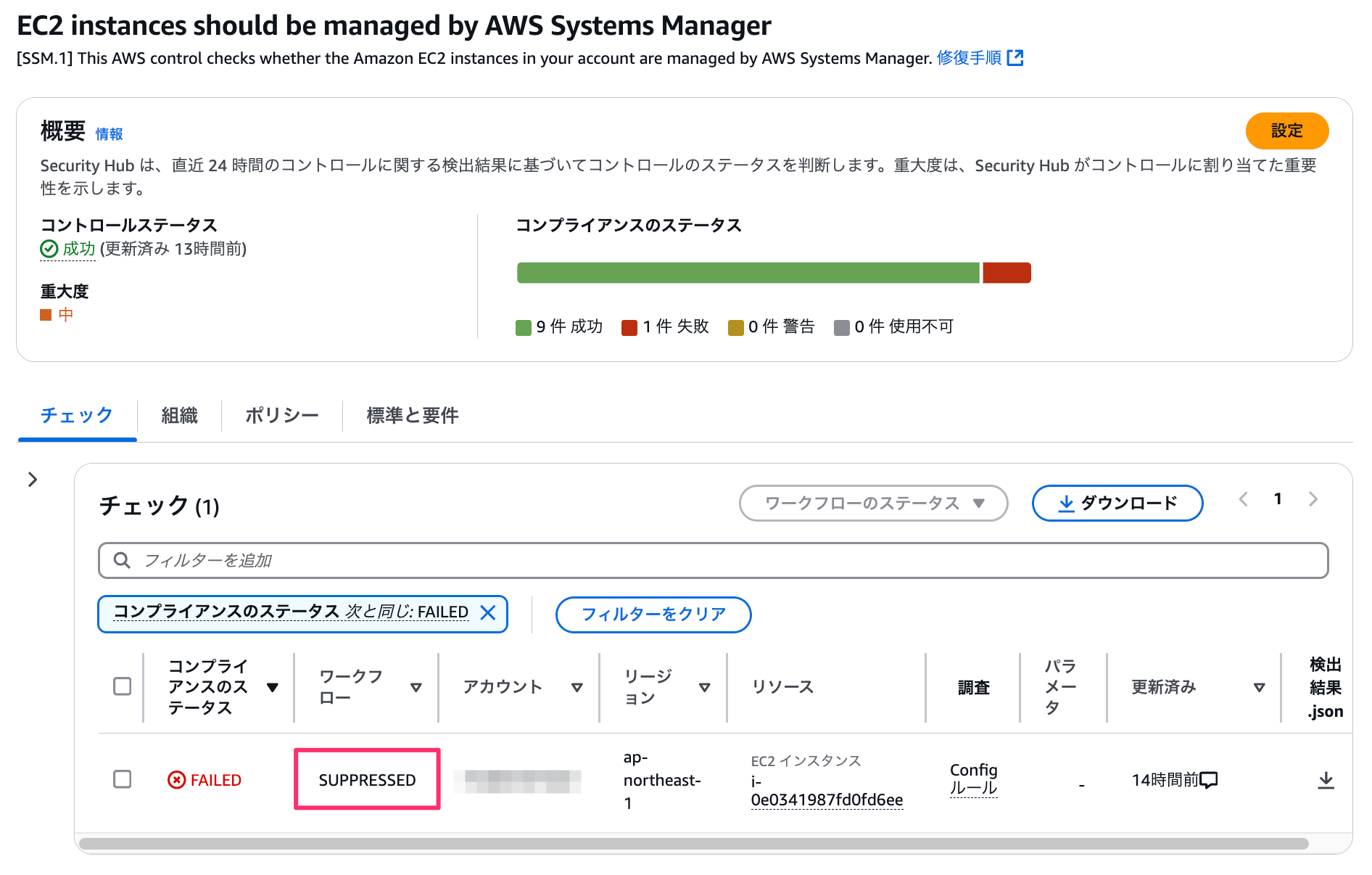Image resolution: width=1372 pixels, height=875 pixels.
Task: Click the red legend swatch for 1 件 失敗
Action: 629,327
